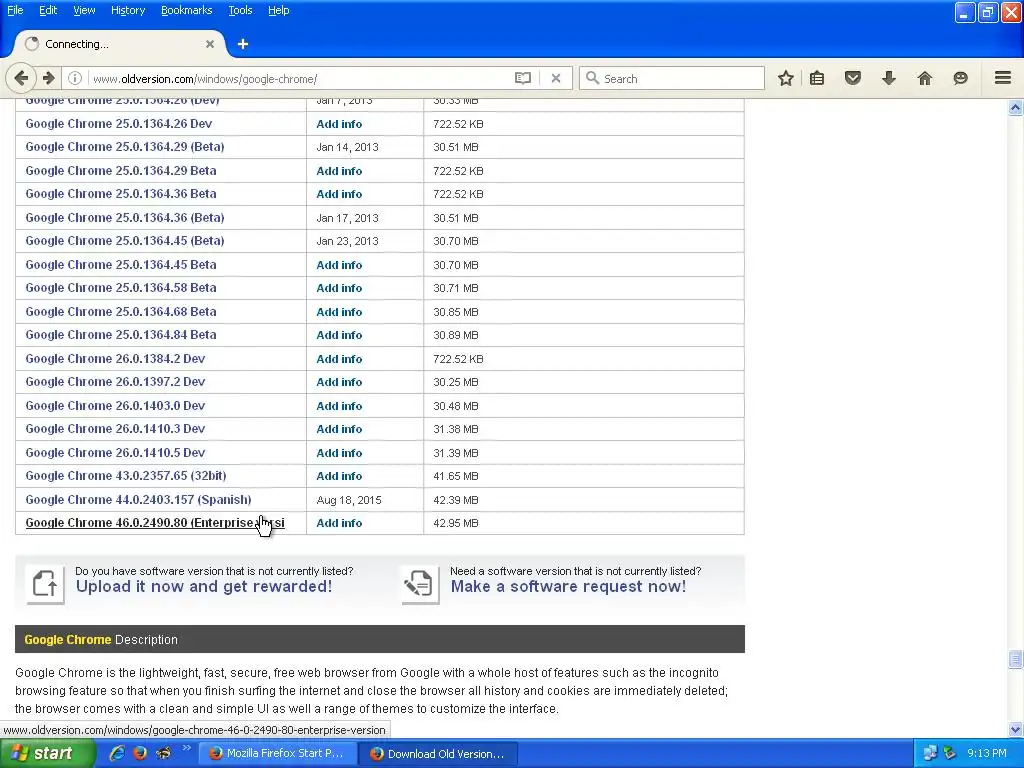The width and height of the screenshot is (1024, 768).
Task: Expand the quick launch chevron
Action: (186, 748)
